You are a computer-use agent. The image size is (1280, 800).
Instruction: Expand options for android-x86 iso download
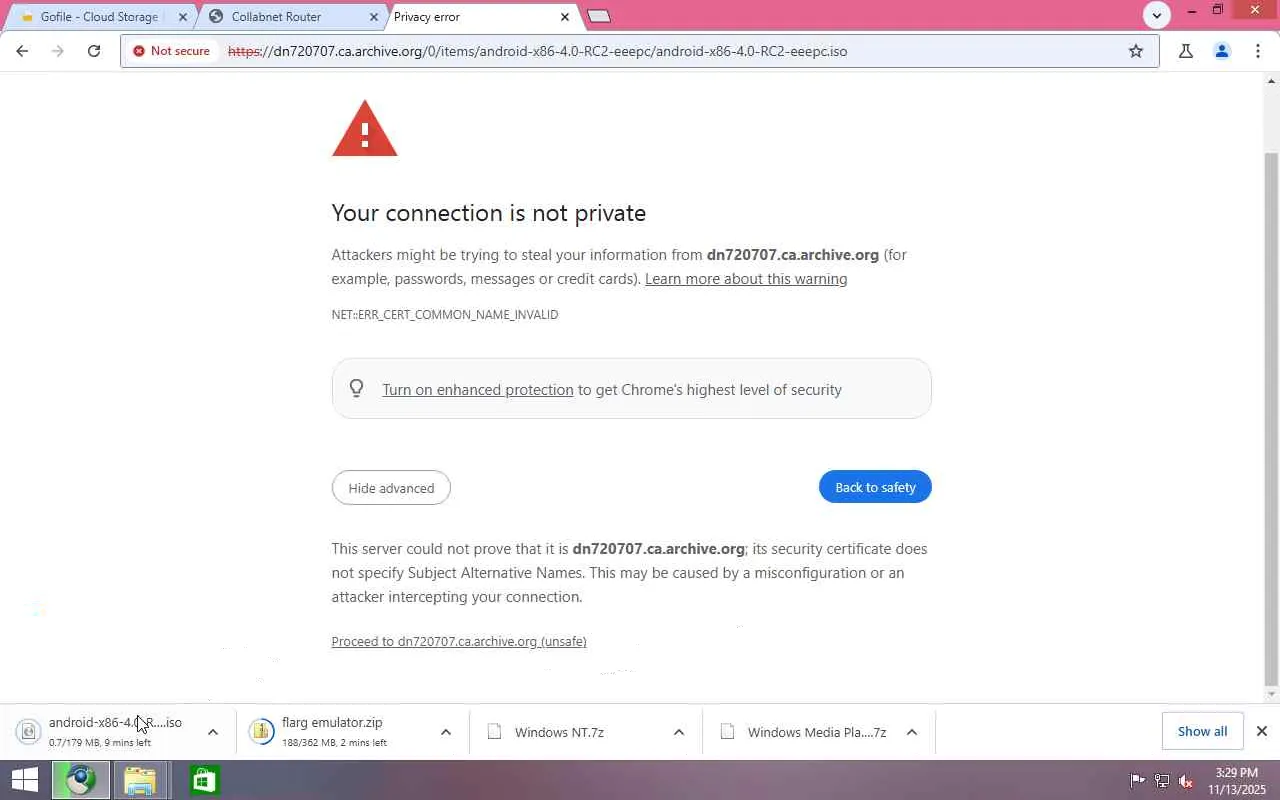[213, 732]
